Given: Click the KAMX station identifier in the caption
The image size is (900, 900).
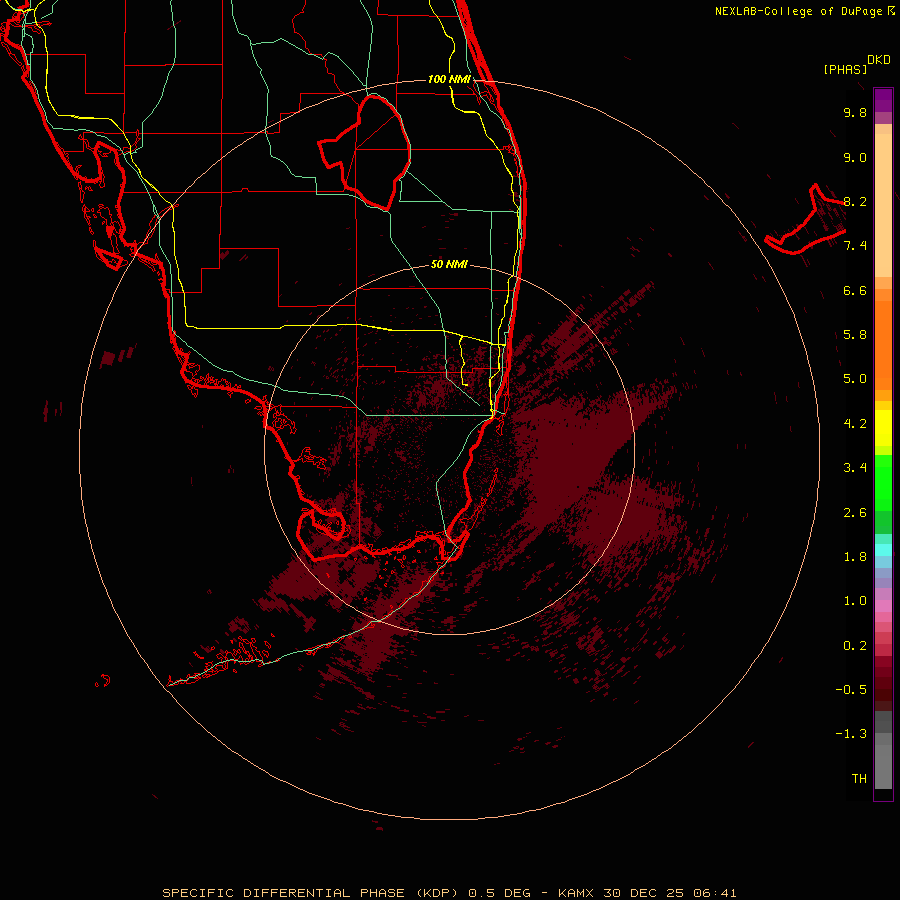Looking at the screenshot, I should coord(576,893).
